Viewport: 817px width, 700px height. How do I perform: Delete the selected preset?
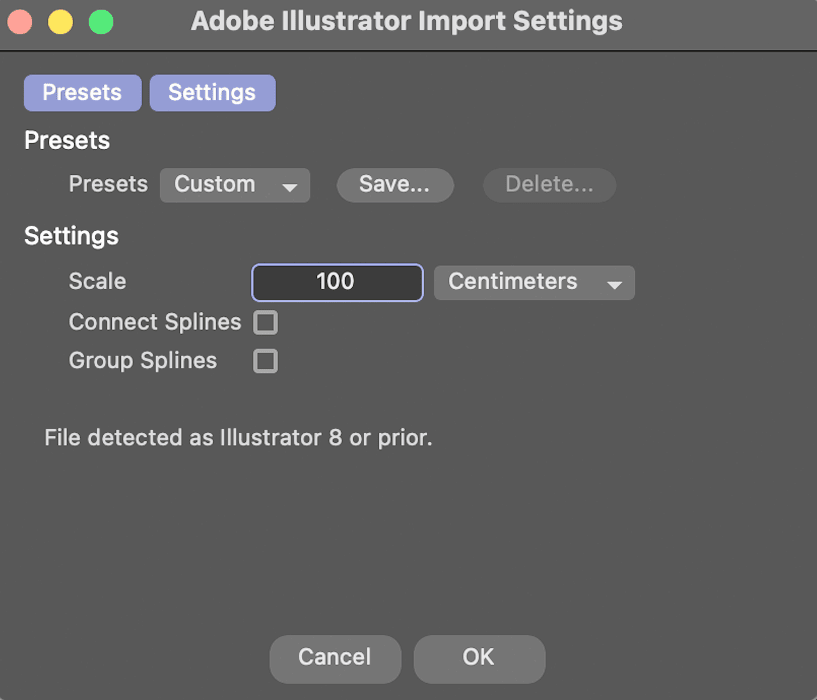click(x=549, y=184)
